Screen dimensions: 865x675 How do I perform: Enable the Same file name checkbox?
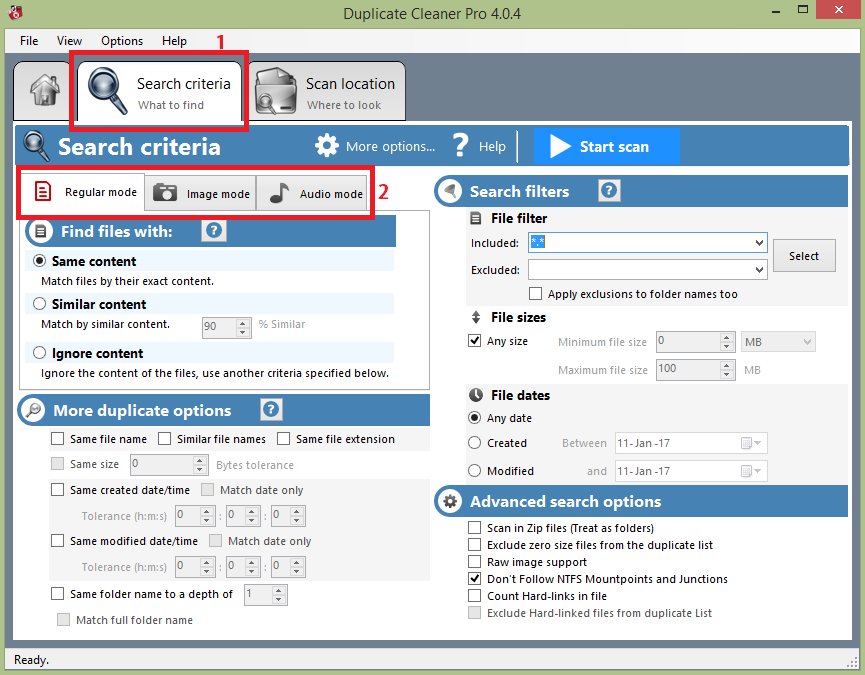[58, 439]
